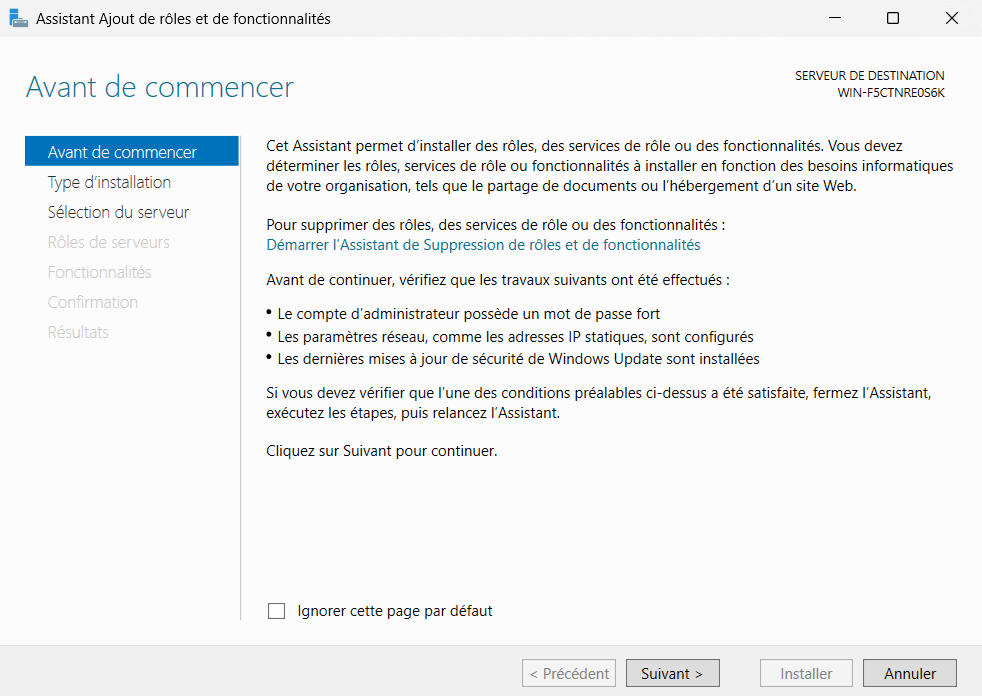Image resolution: width=982 pixels, height=696 pixels.
Task: Select the Avant de commencer step in sidebar
Action: tap(122, 152)
